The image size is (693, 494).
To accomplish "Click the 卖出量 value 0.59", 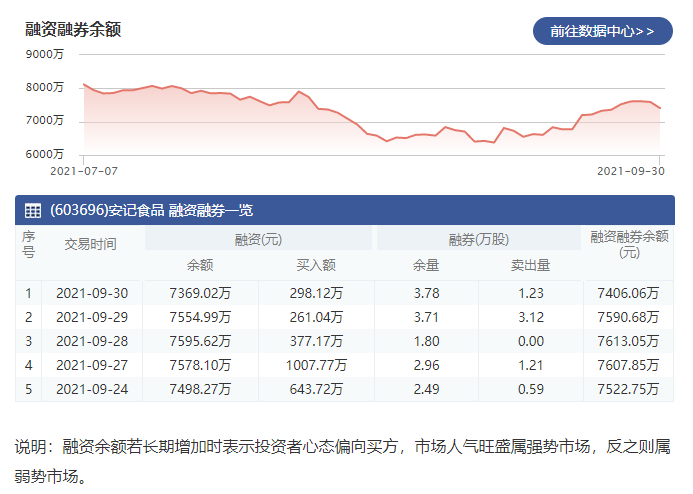I will click(531, 389).
